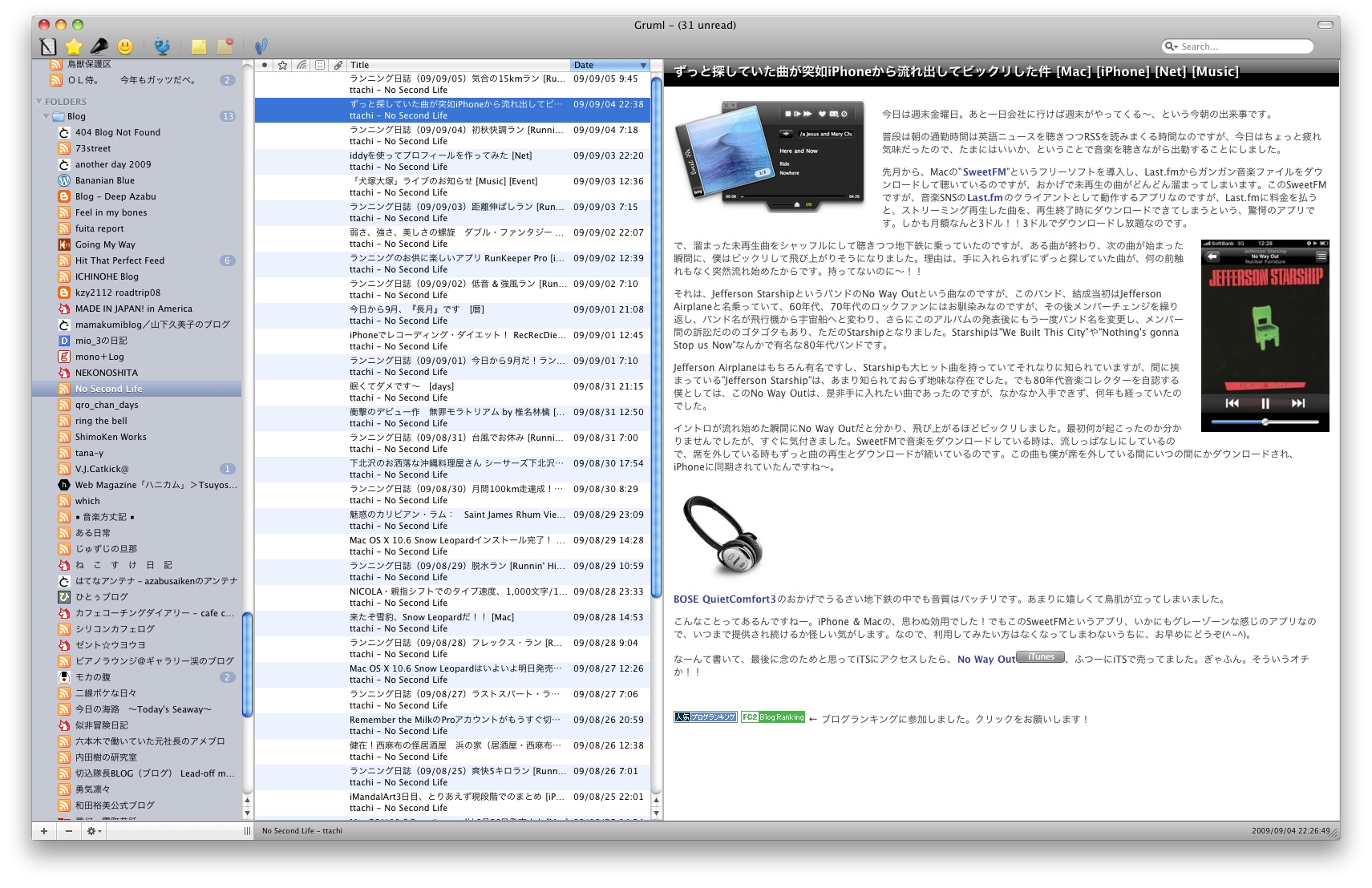Screen dimensions: 1372x888
Task: Click the yellow smiley face toolbar icon
Action: pyautogui.click(x=124, y=46)
